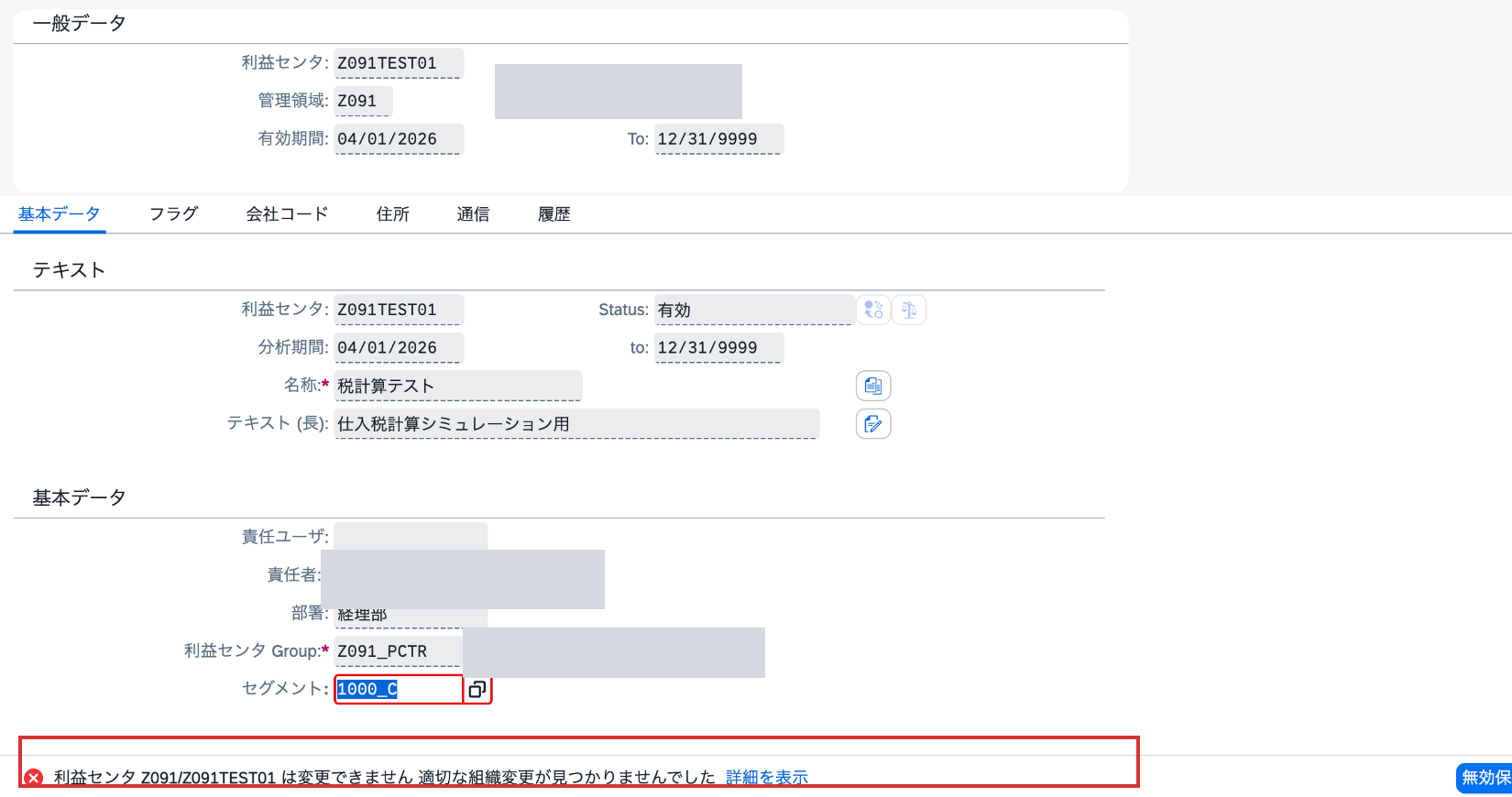
Task: Click 利益センタ field in テキスト section
Action: pos(399,310)
